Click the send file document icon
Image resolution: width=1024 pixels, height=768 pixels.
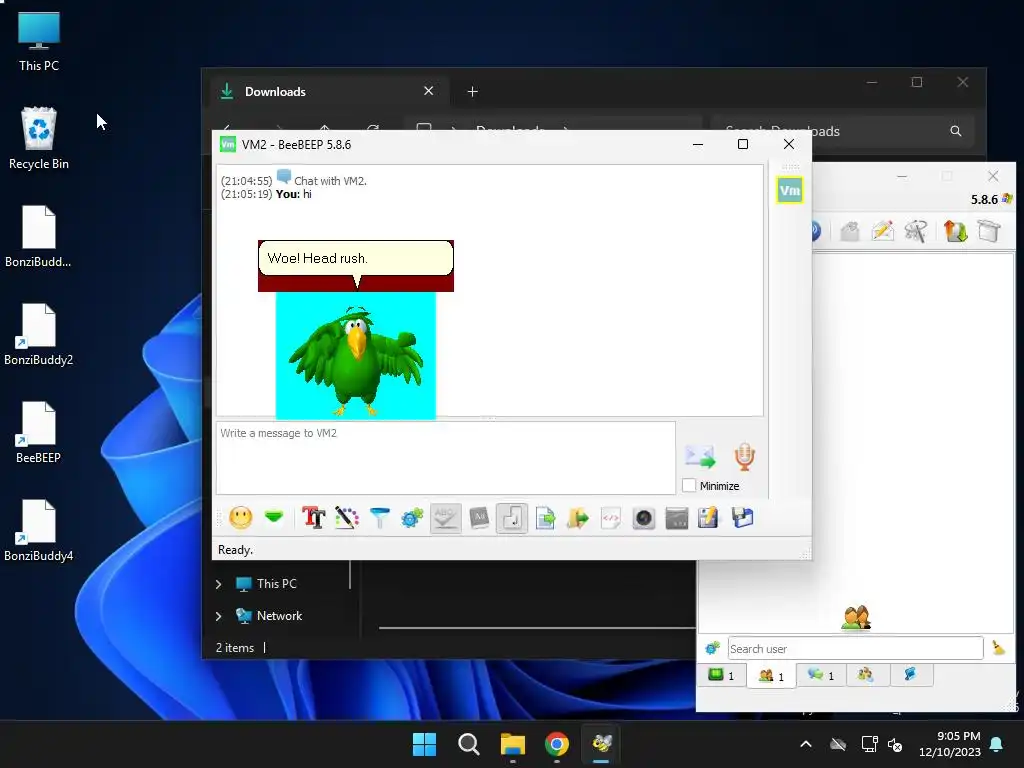(x=545, y=518)
